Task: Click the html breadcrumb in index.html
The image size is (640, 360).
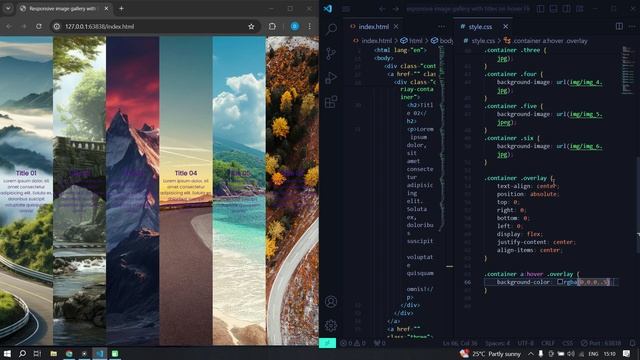Action: coord(412,41)
